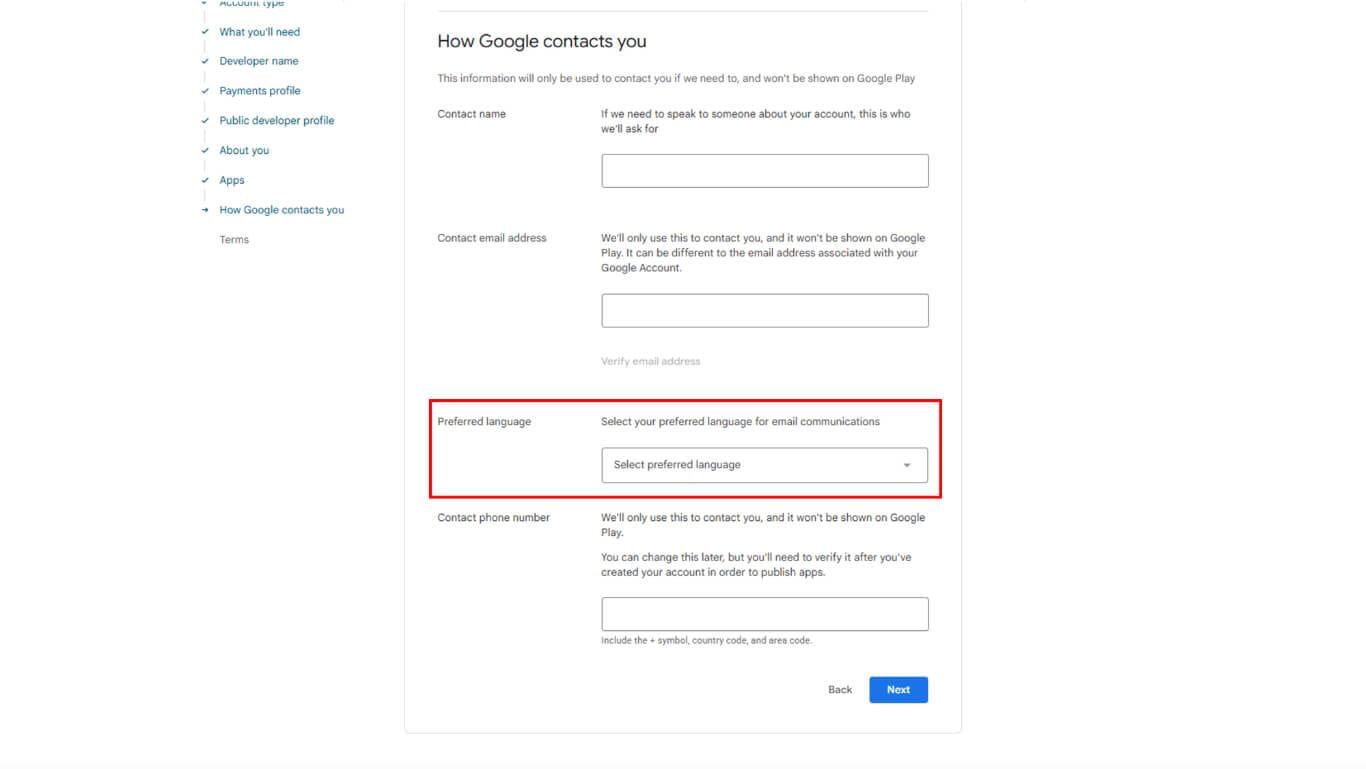Click the Verify email address link
This screenshot has height=769, width=1366.
(x=650, y=362)
